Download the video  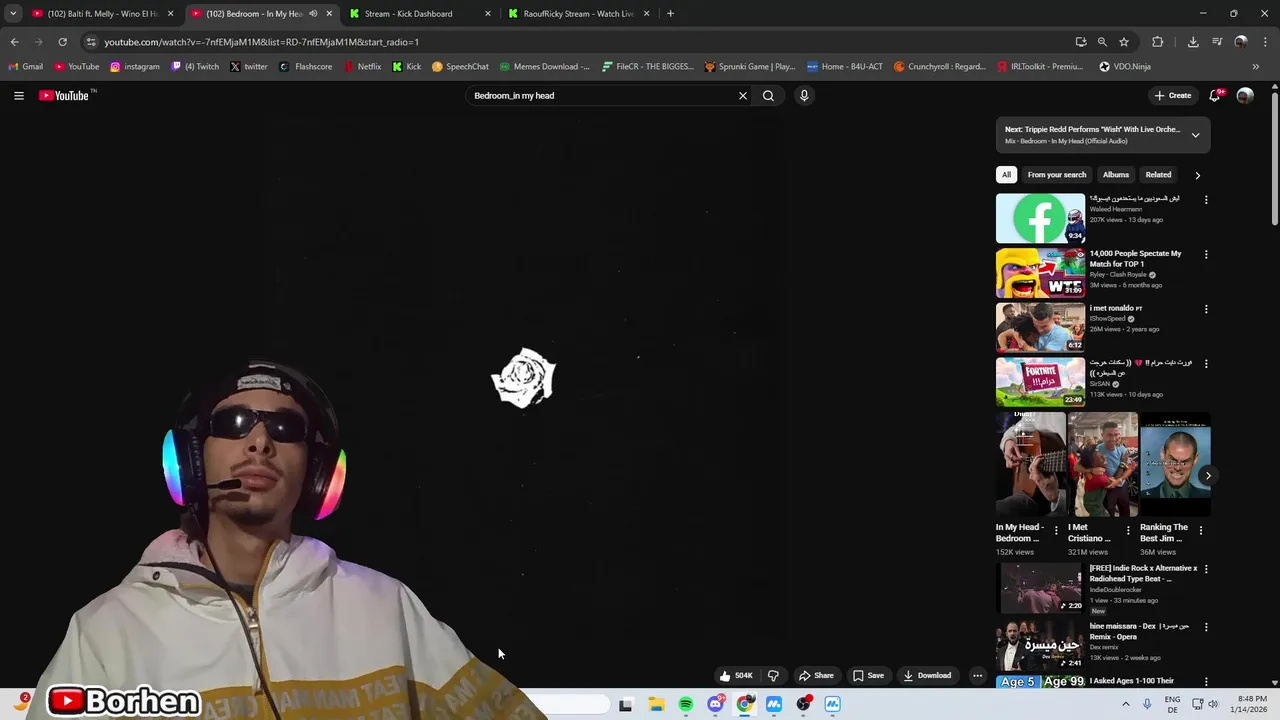[927, 676]
